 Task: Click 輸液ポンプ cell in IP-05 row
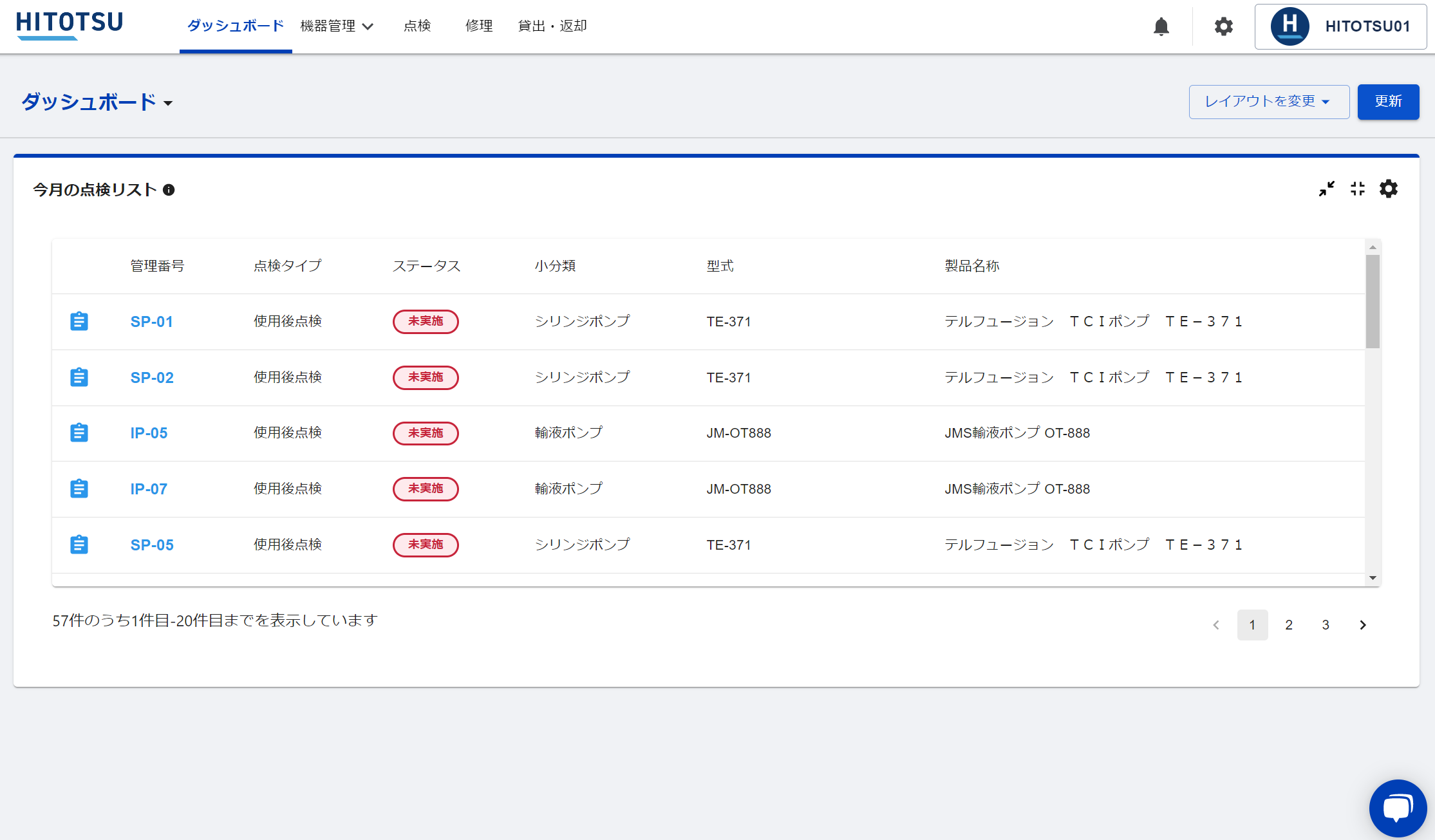tap(568, 433)
